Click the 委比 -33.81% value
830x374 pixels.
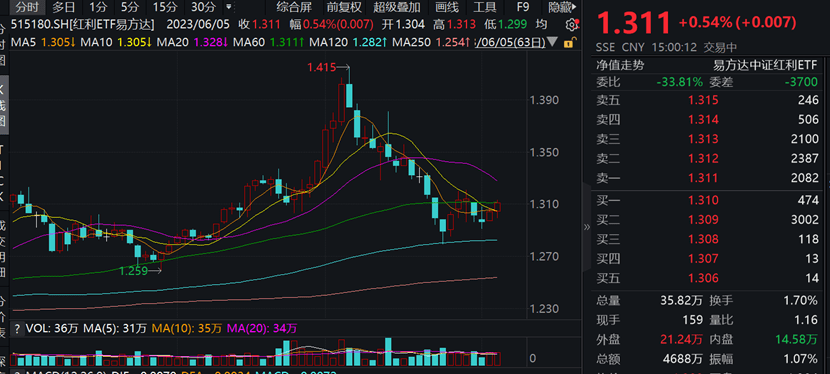680,82
